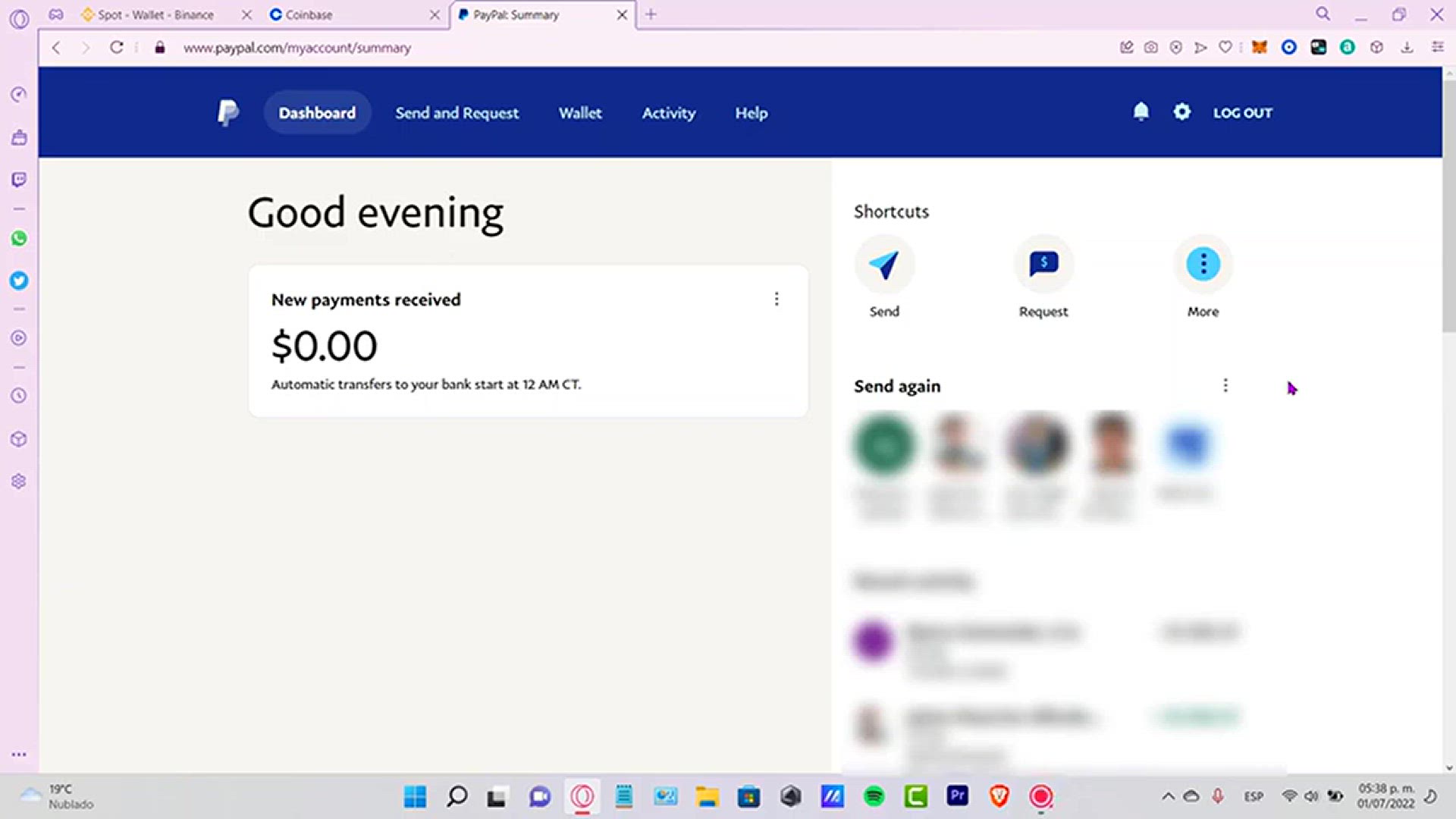The height and width of the screenshot is (819, 1456).
Task: Open WhatsApp in browser sidebar
Action: (x=19, y=239)
